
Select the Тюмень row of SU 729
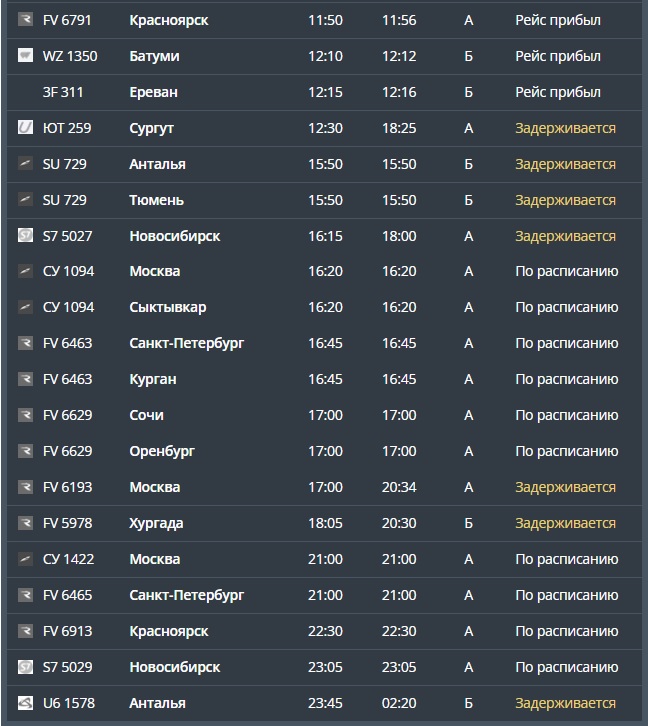point(324,200)
